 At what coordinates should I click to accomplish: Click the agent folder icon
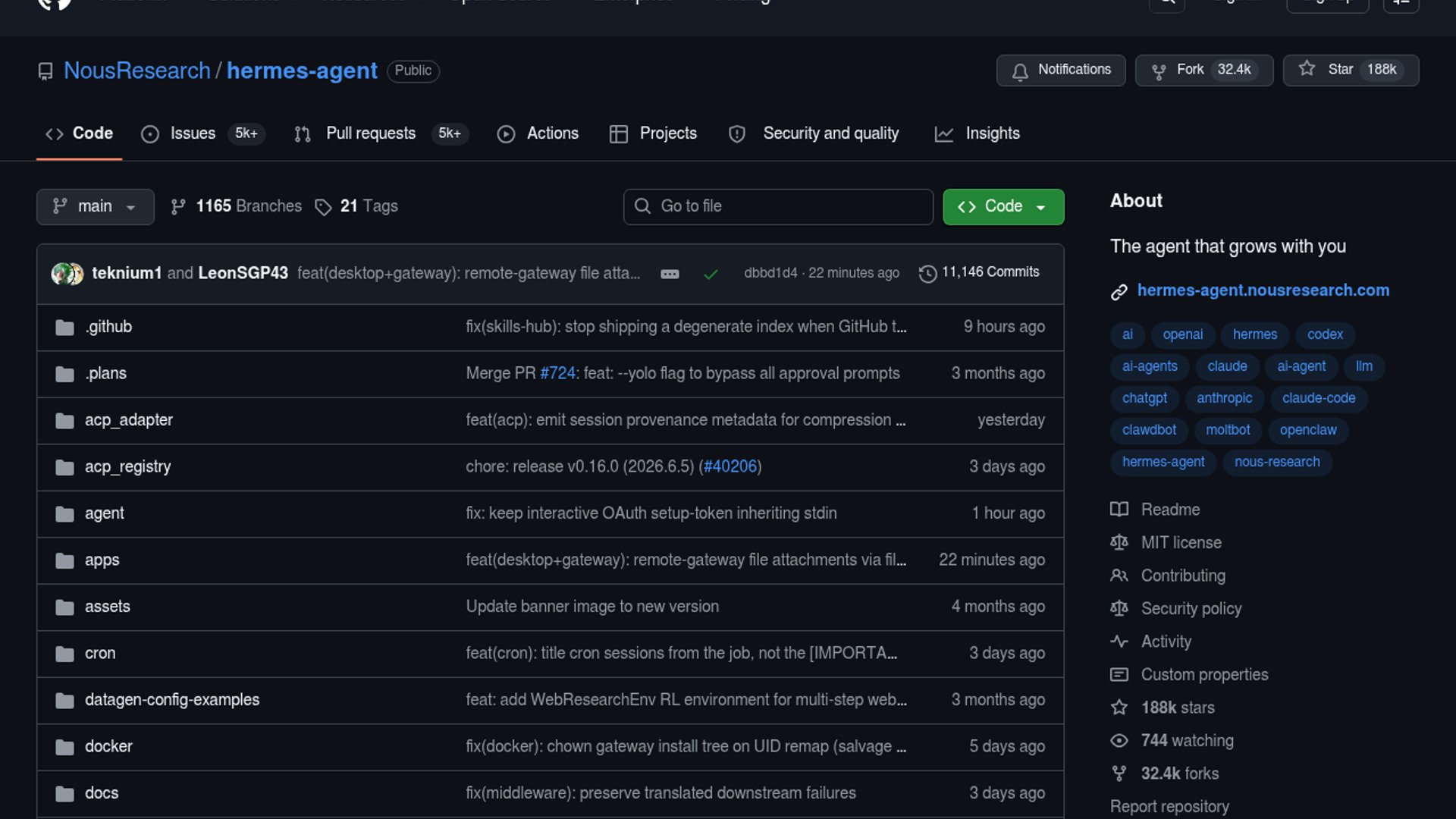(x=64, y=514)
